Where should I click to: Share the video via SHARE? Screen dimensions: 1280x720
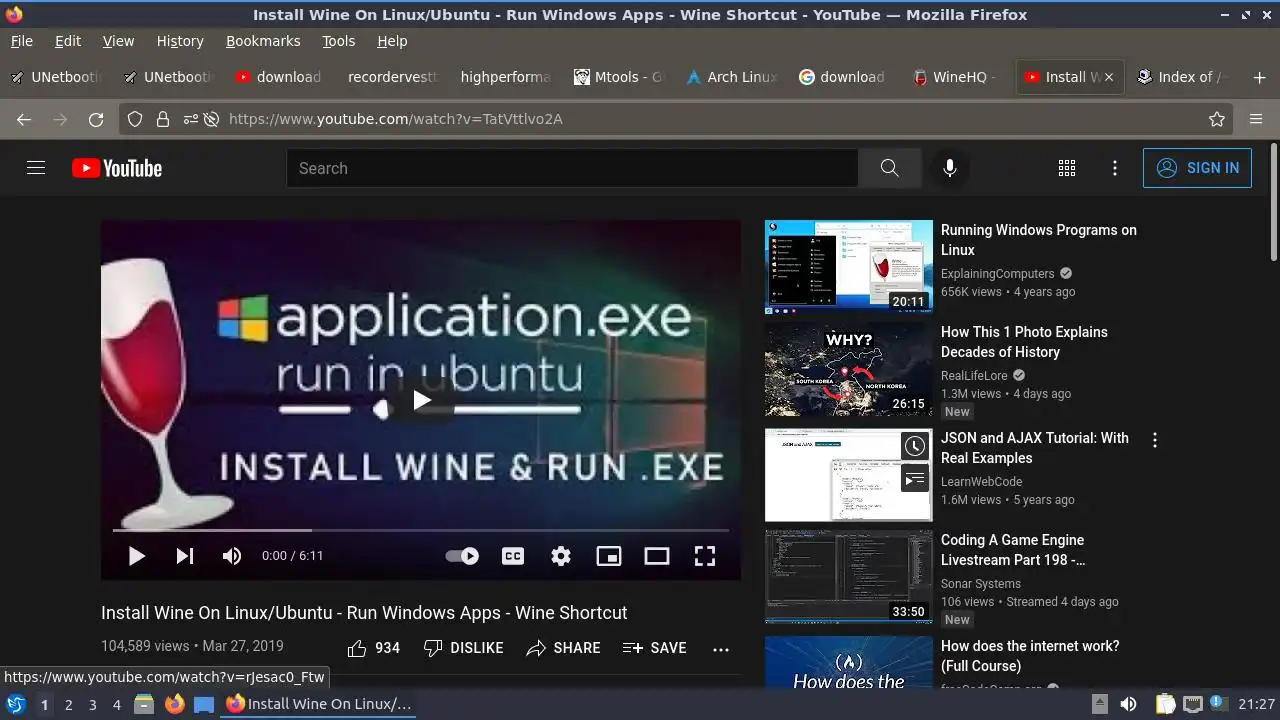(x=563, y=648)
